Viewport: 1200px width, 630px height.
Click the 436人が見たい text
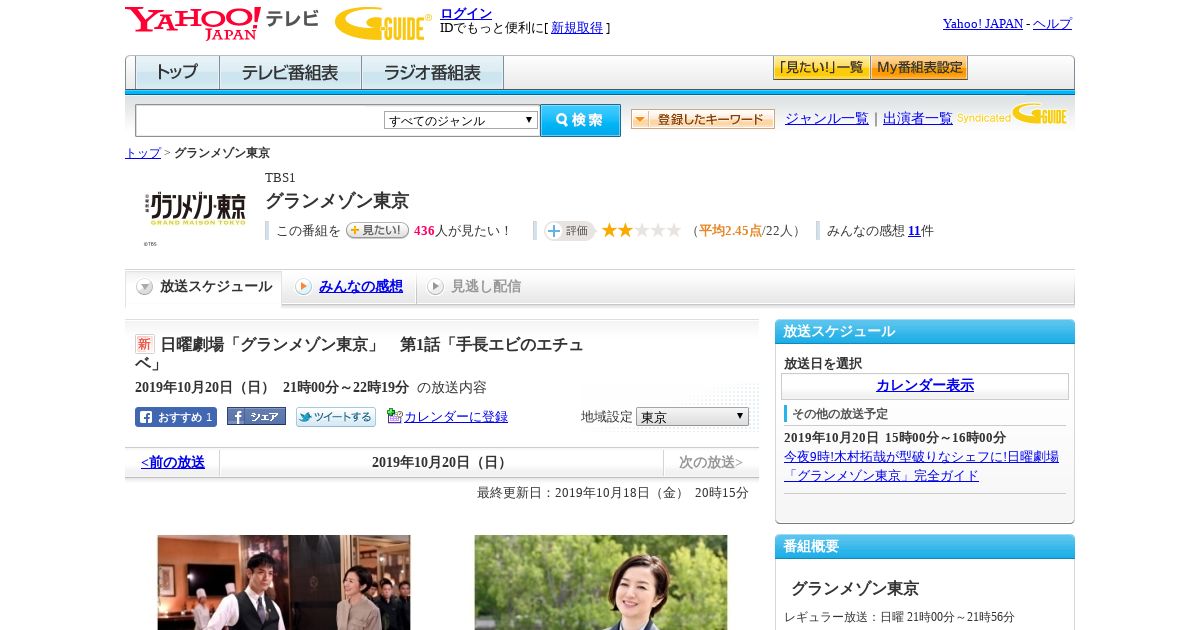point(461,231)
